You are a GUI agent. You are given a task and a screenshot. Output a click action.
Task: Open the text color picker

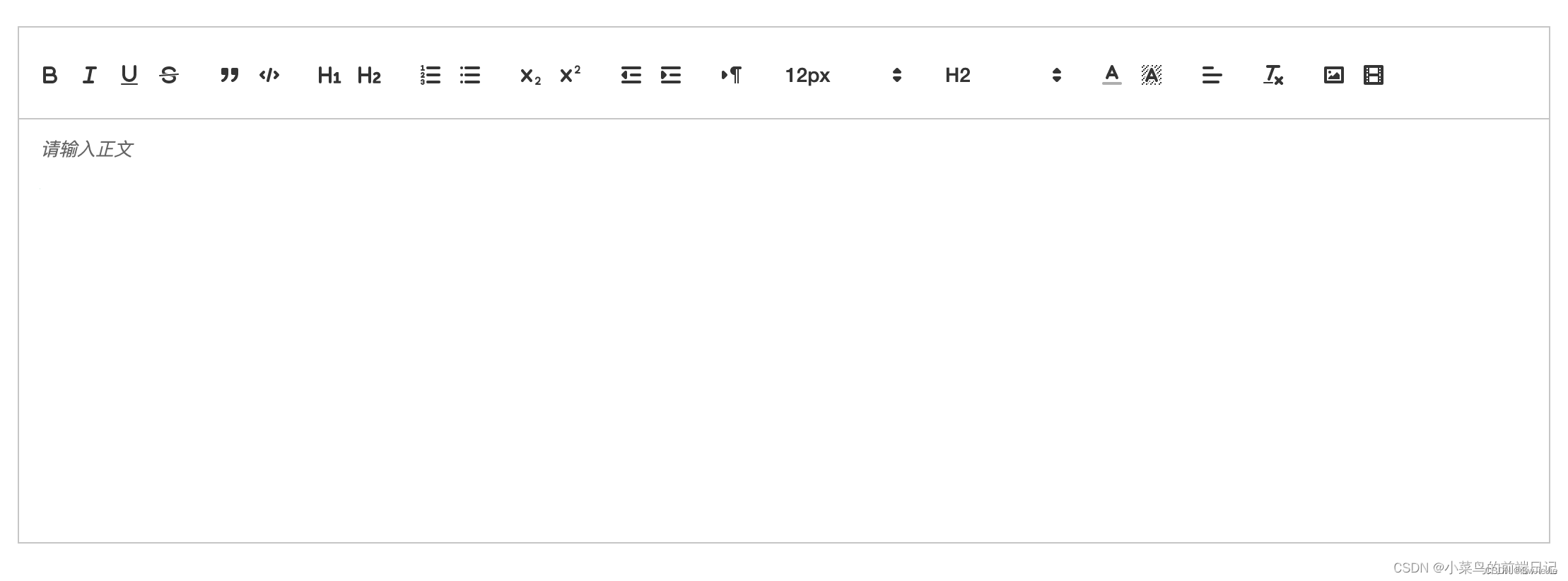pyautogui.click(x=1111, y=75)
